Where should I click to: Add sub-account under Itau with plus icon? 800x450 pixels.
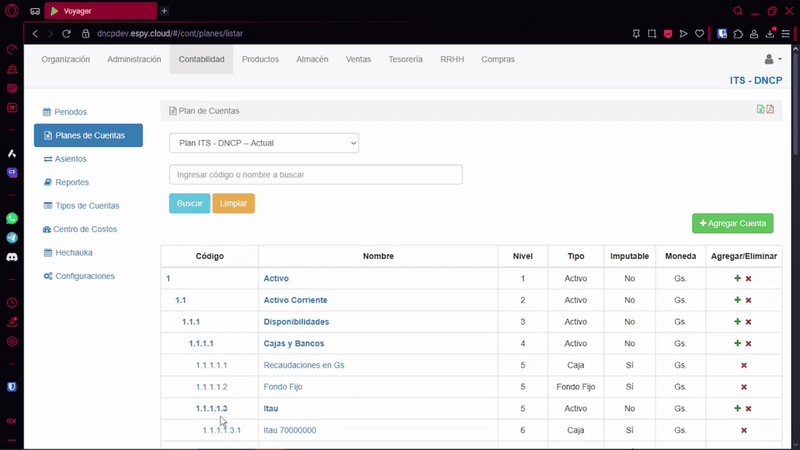tap(738, 409)
